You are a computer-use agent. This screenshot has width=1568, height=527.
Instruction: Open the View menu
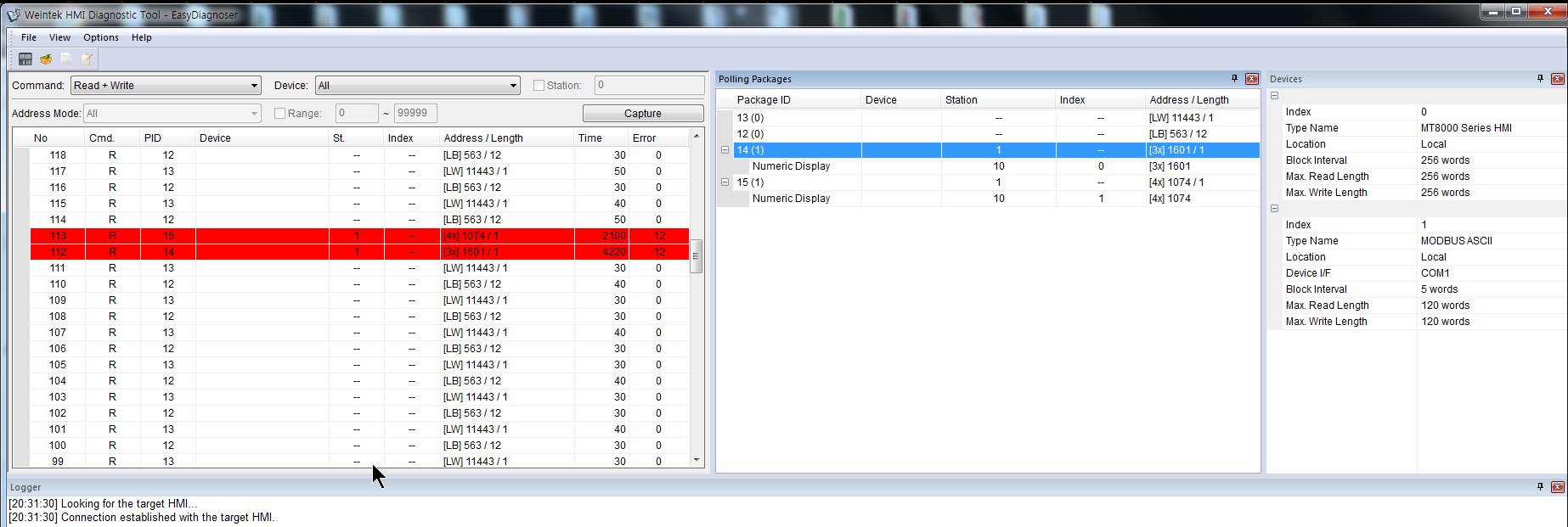point(59,37)
